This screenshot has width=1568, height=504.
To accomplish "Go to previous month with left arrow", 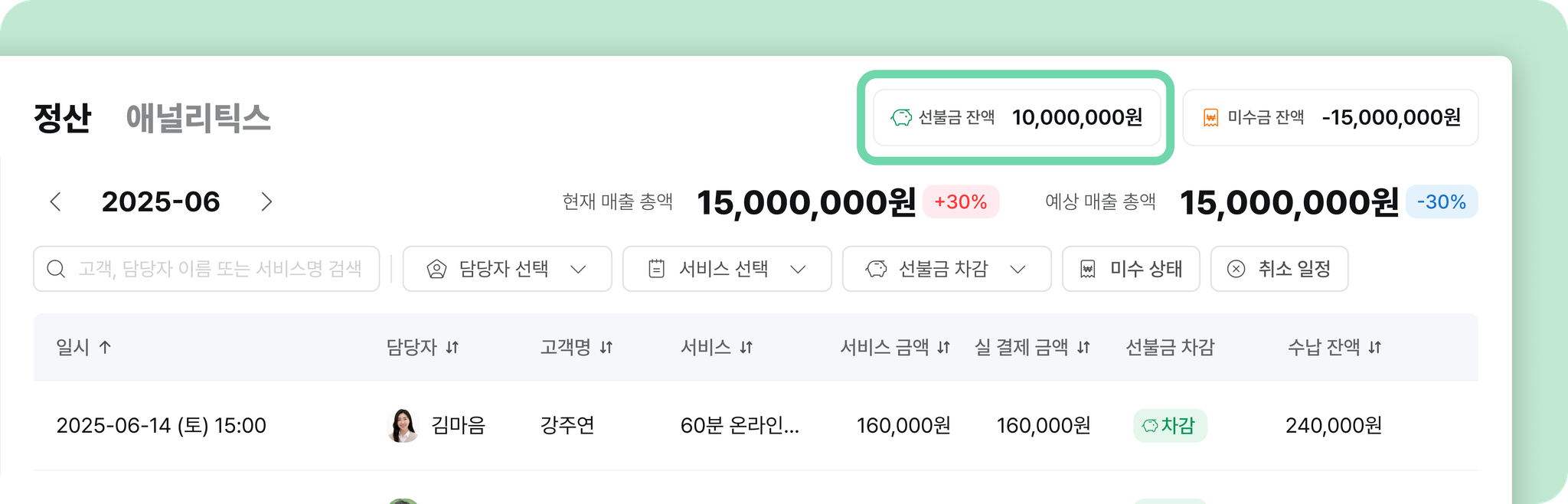I will [55, 201].
